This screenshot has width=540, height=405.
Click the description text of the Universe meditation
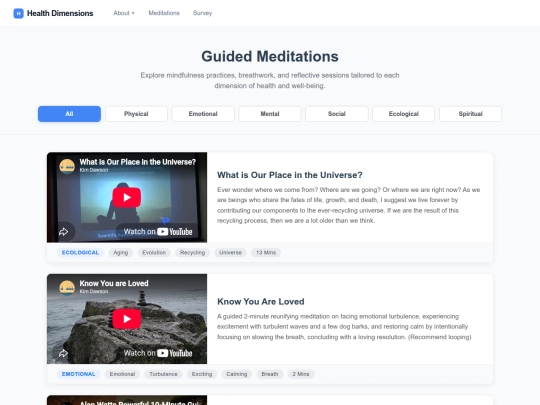(349, 205)
